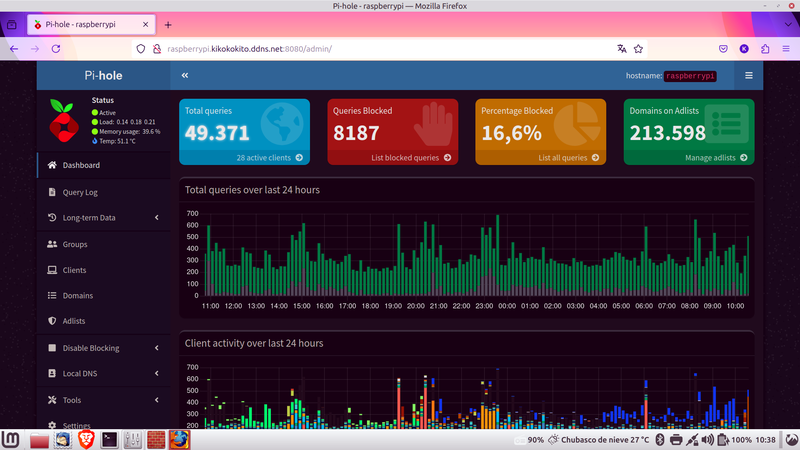Click the Client activity over last 24 hours chart

[466, 395]
